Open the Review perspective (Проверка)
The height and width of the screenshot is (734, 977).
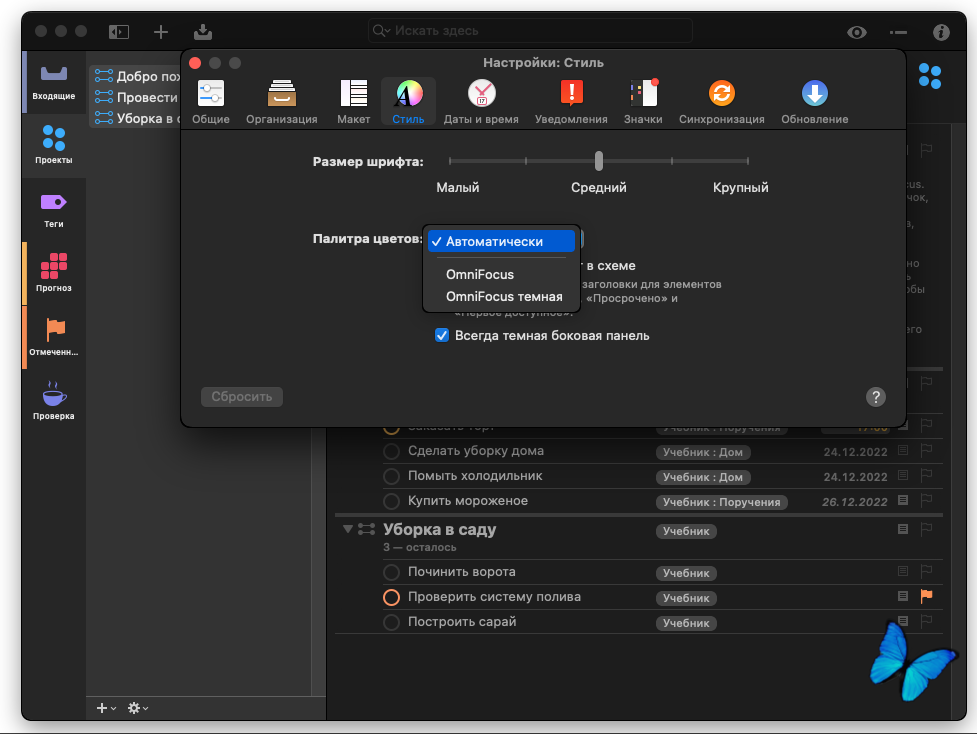coord(54,401)
